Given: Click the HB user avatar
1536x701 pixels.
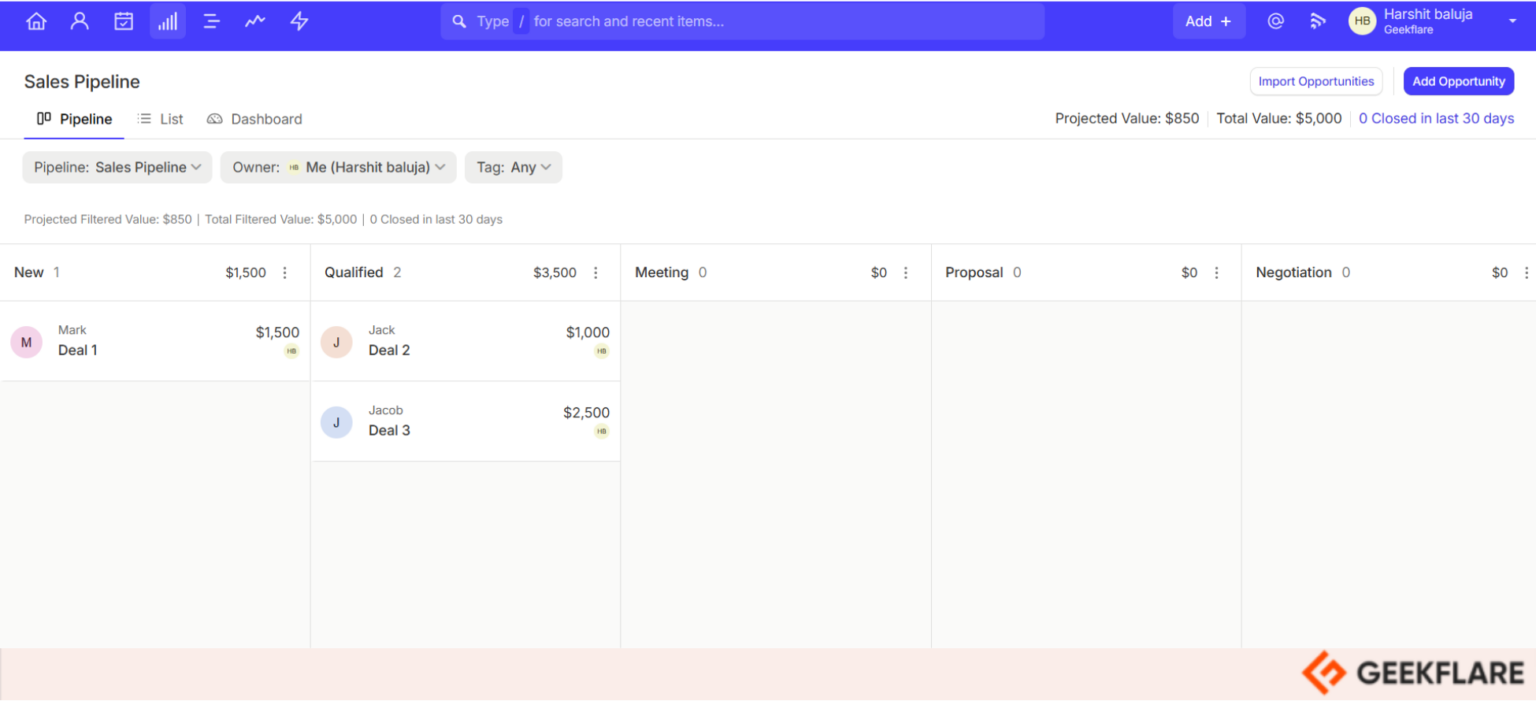Looking at the screenshot, I should coord(1362,21).
